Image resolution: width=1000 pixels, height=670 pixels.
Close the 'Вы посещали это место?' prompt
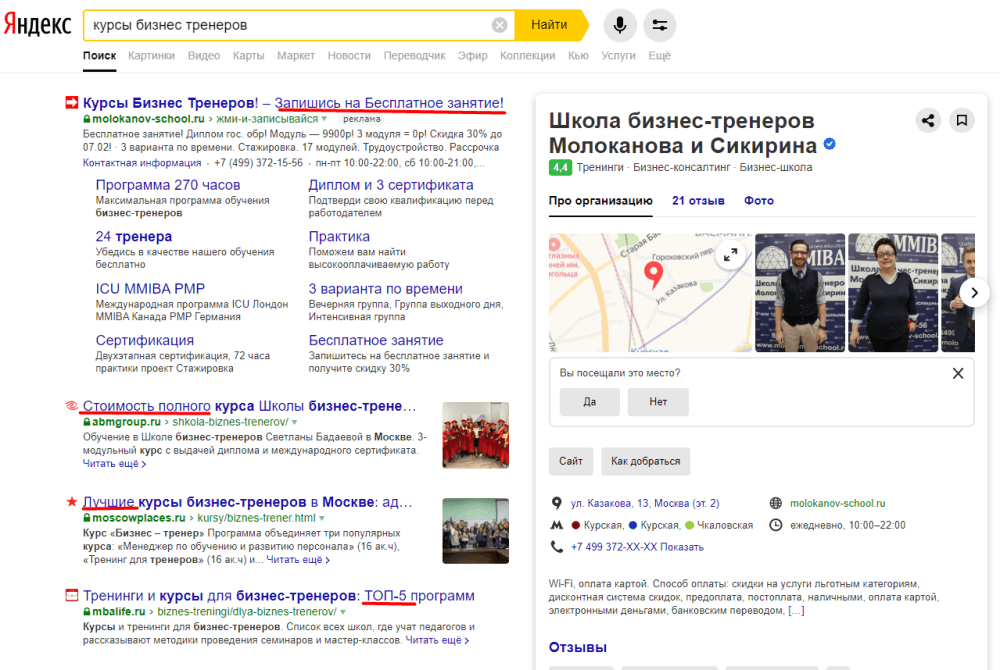click(x=958, y=374)
